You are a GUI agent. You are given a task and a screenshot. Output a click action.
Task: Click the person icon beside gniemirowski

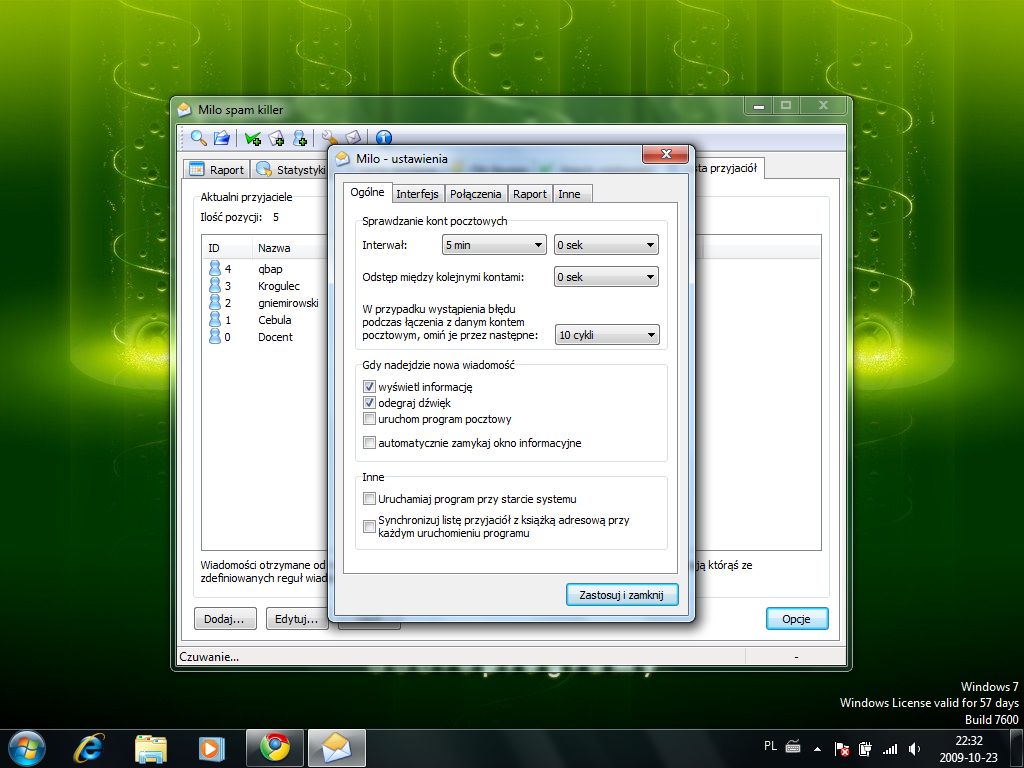tap(215, 302)
